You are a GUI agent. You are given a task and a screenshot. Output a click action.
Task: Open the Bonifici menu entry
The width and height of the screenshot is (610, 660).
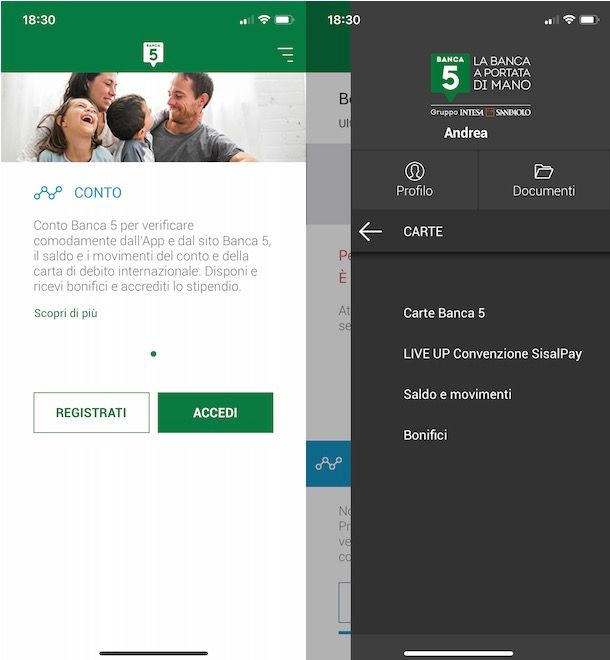coord(425,435)
